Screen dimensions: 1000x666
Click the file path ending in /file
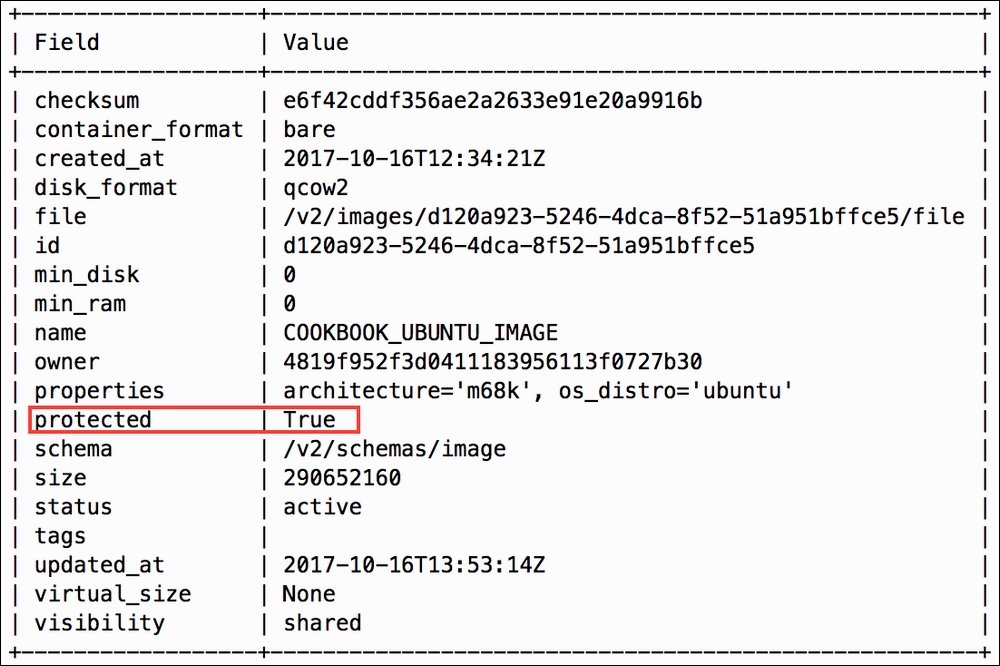point(624,217)
